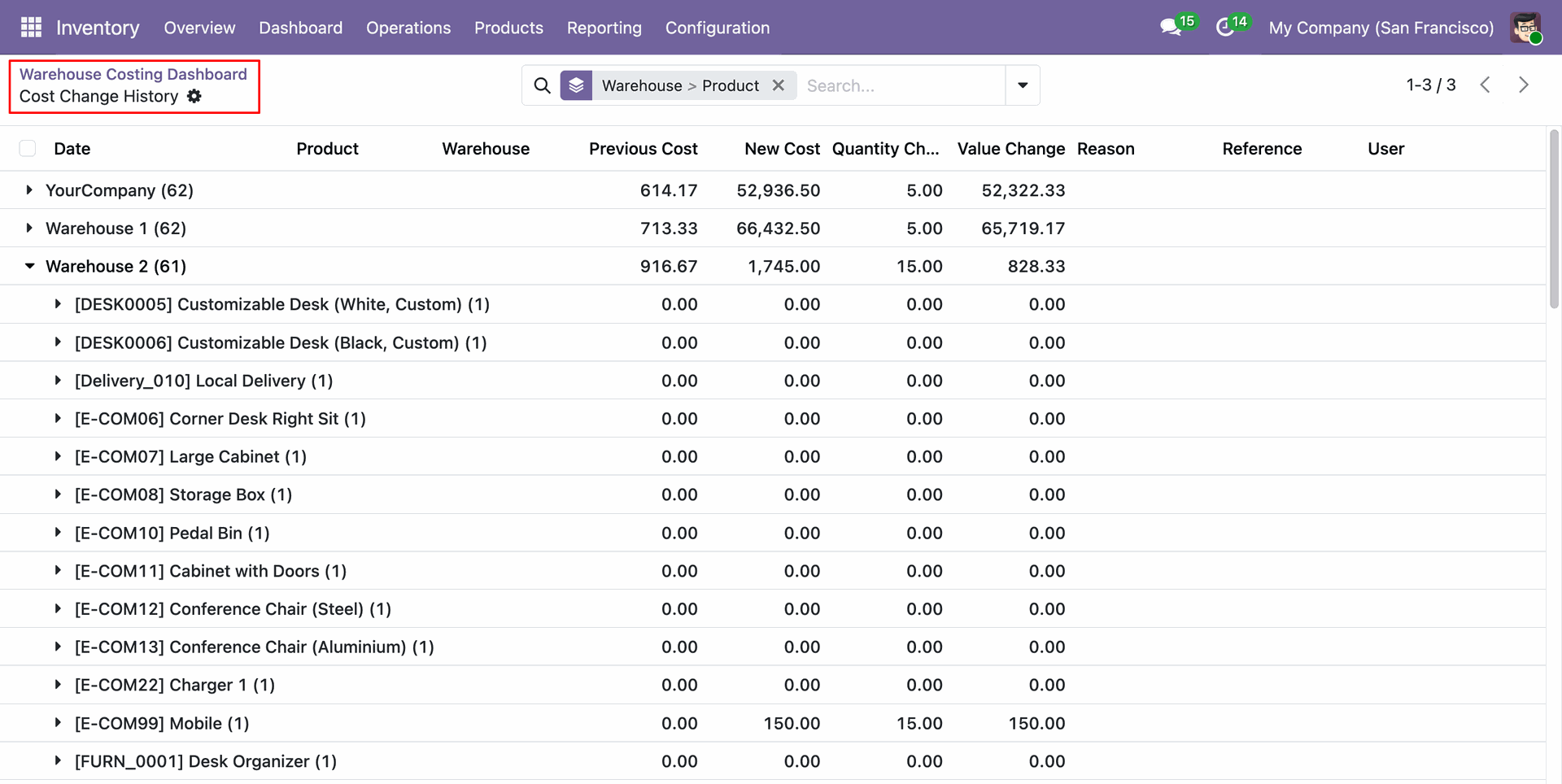Expand the [E-COM07] Large Cabinet group

tap(58, 456)
